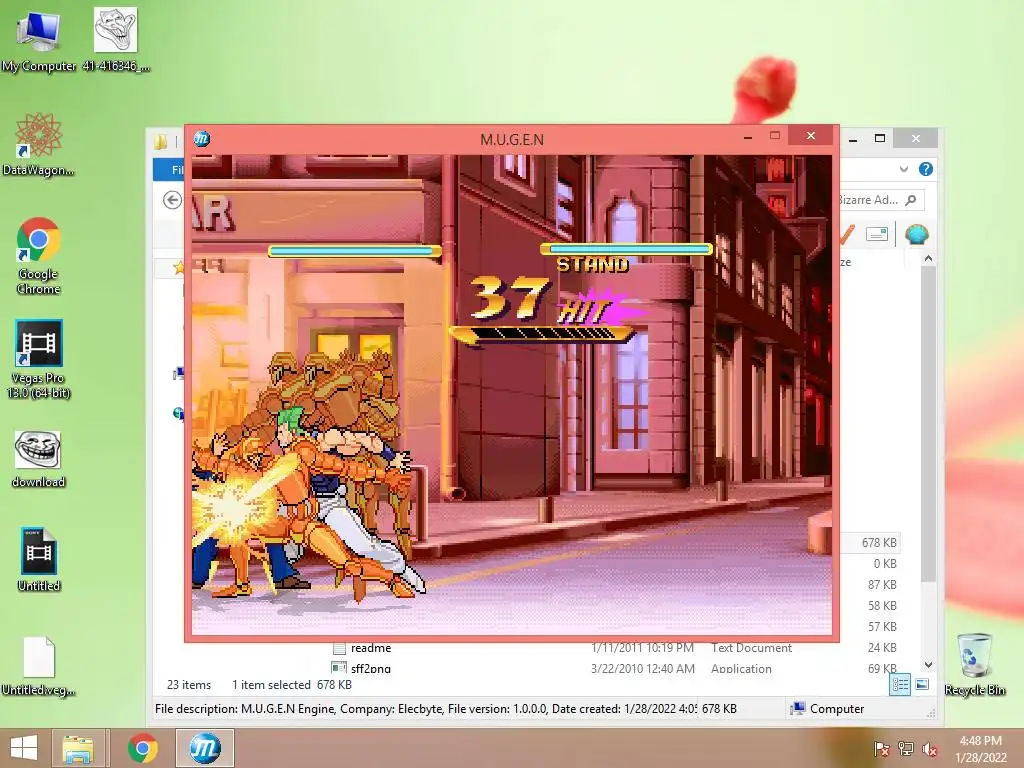Click the muted speaker volume icon
This screenshot has width=1024, height=768.
point(929,749)
